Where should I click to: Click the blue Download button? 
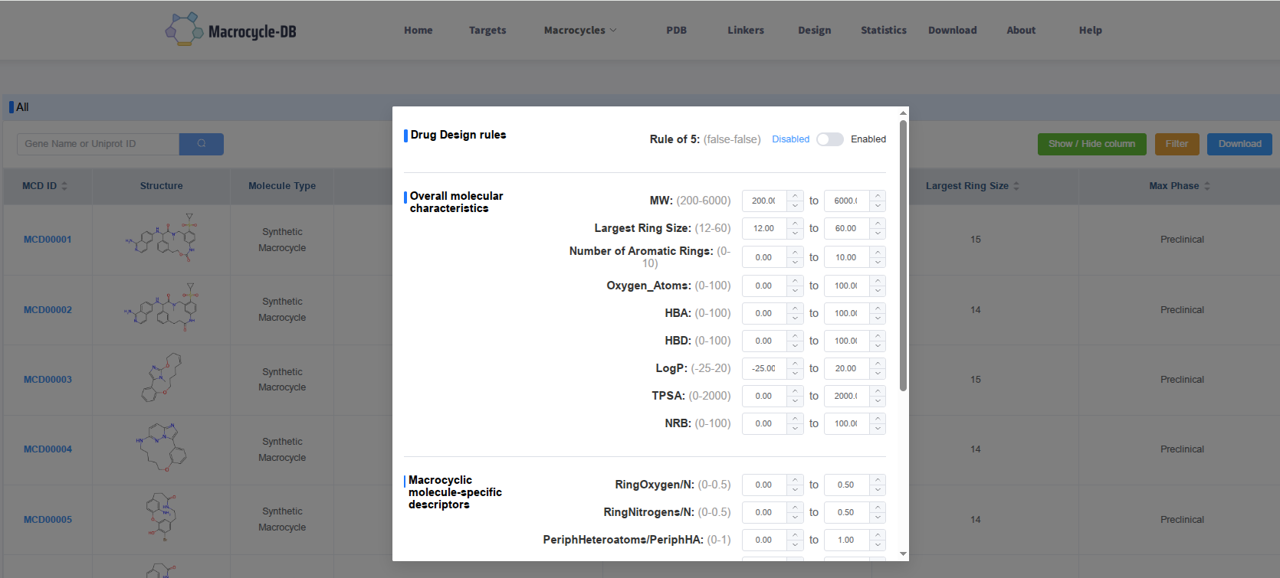point(1239,144)
